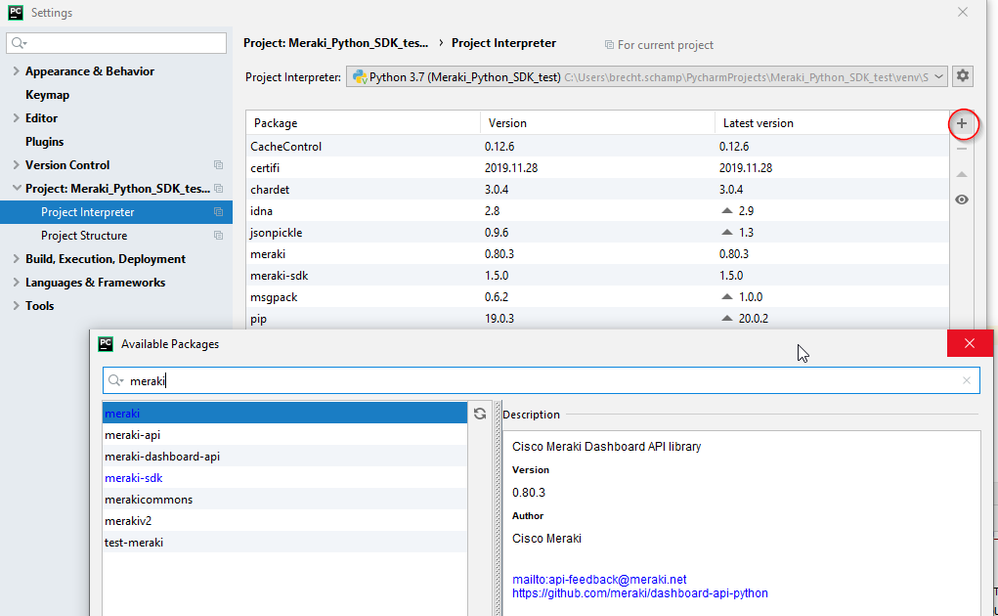Click the PyCharm icon in Available Packages title
Screen dimensions: 998x616
point(106,344)
